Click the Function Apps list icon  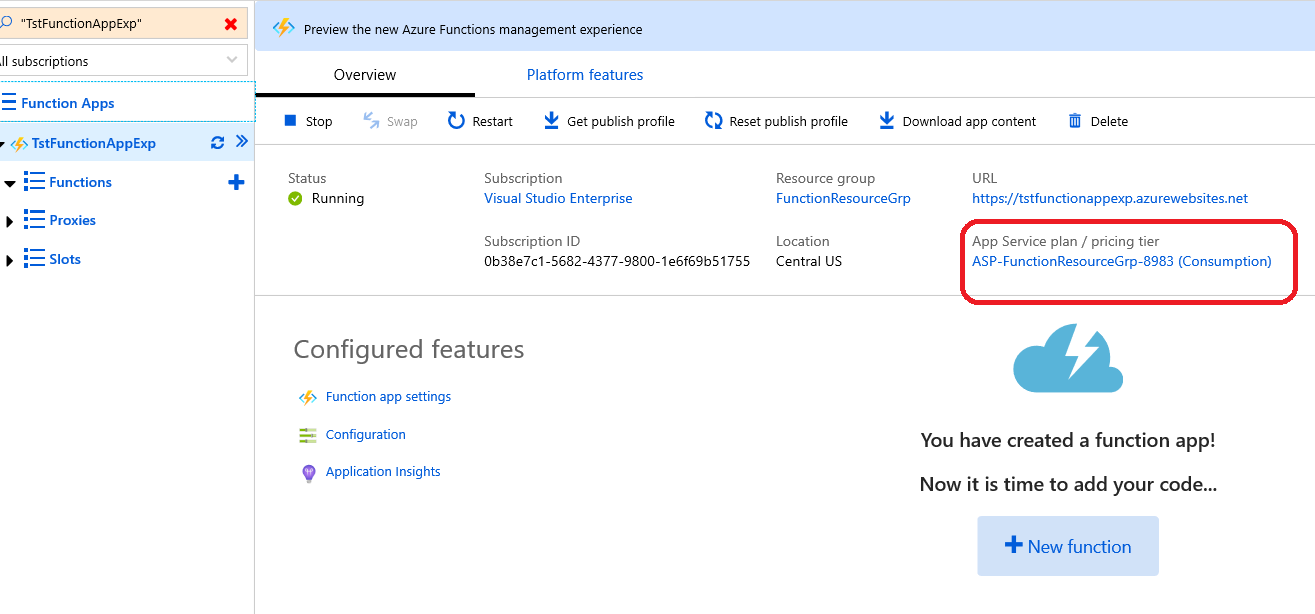pyautogui.click(x=8, y=102)
